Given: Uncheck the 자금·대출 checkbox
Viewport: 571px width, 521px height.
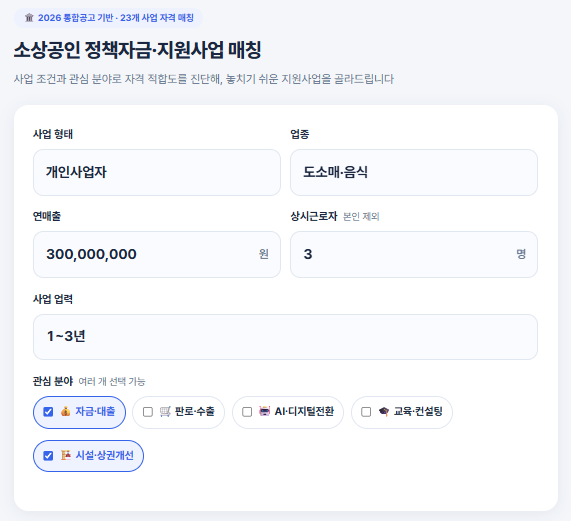Looking at the screenshot, I should tap(48, 412).
